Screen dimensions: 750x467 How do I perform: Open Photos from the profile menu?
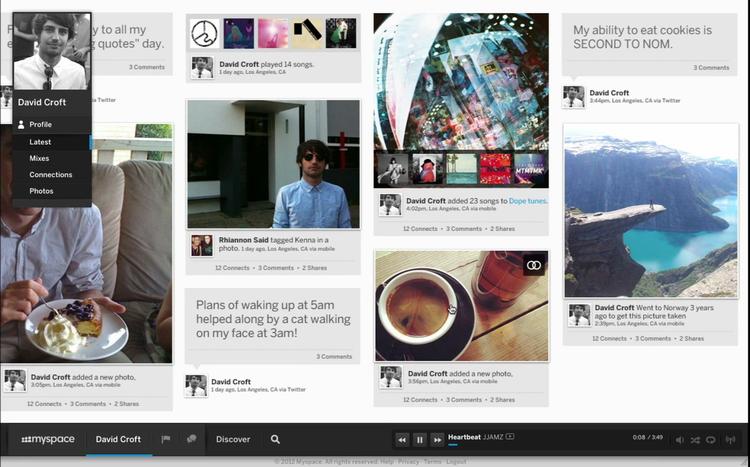coord(42,191)
